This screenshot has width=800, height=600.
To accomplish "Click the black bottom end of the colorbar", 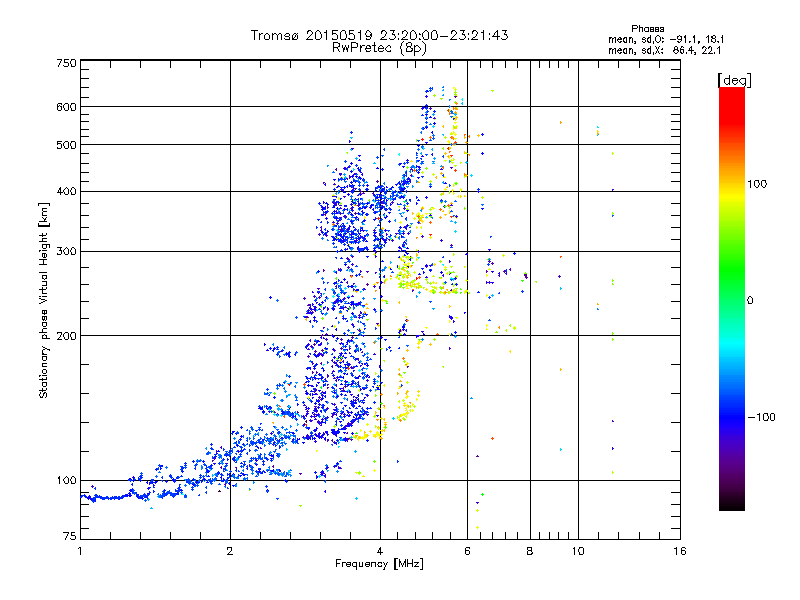I will (x=732, y=503).
